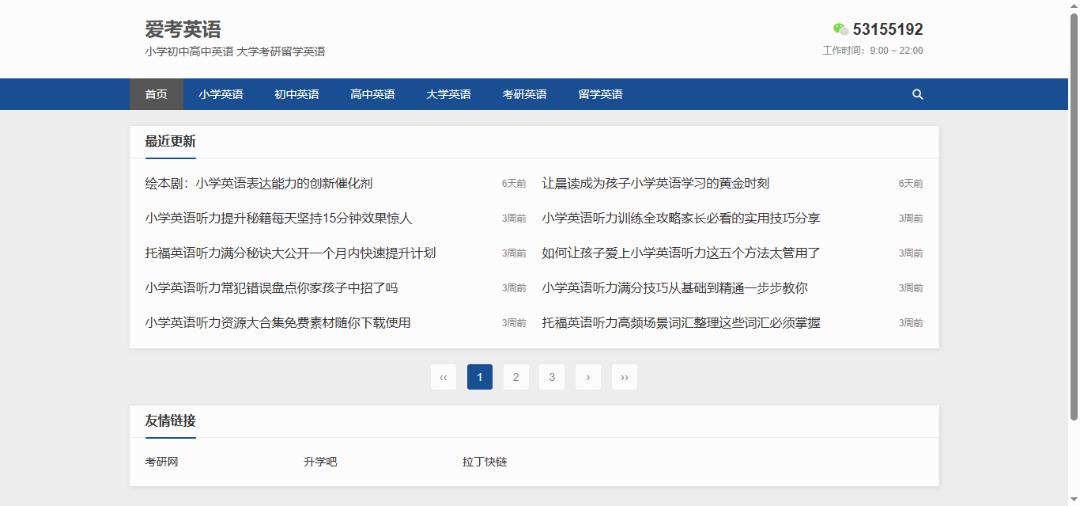
Task: Select page 3 in pagination
Action: [x=552, y=377]
